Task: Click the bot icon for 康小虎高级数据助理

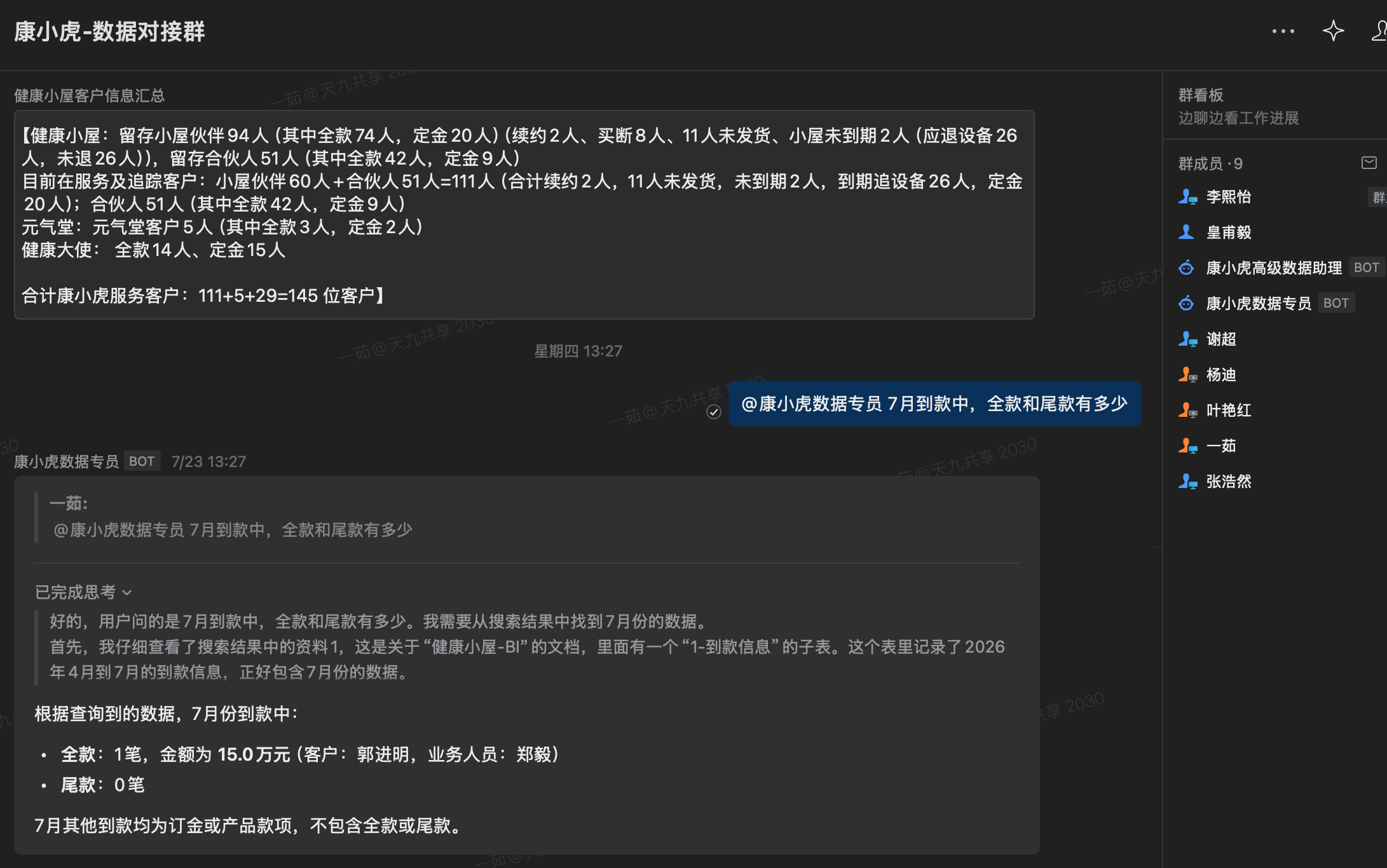Action: [1186, 268]
